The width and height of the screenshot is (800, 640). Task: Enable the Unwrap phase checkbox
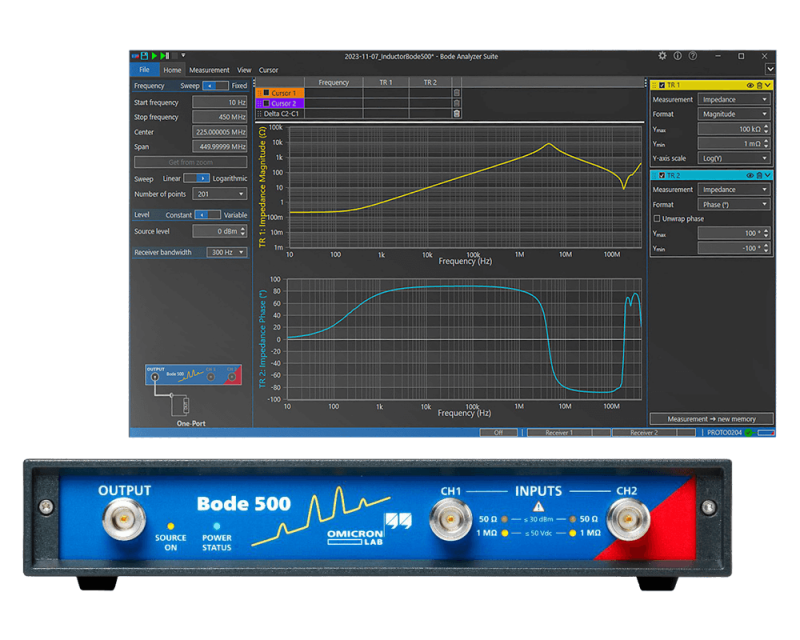(x=657, y=218)
